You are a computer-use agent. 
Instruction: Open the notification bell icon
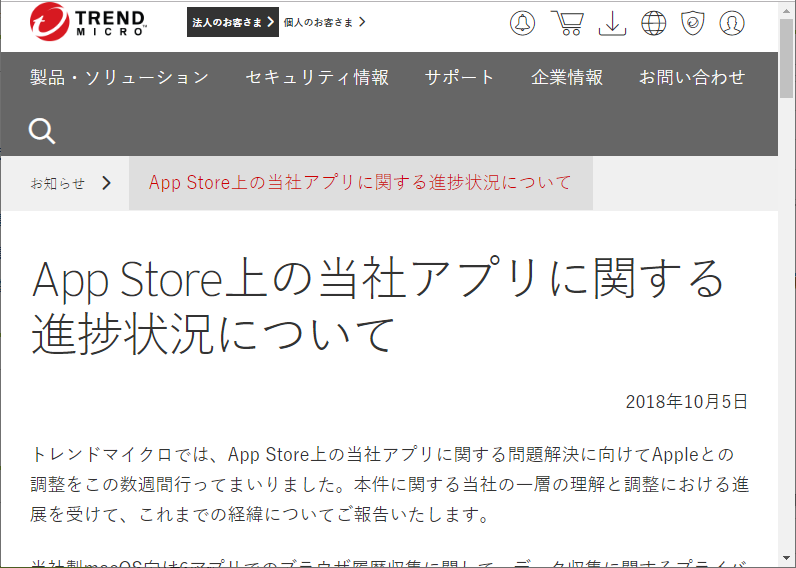point(522,23)
